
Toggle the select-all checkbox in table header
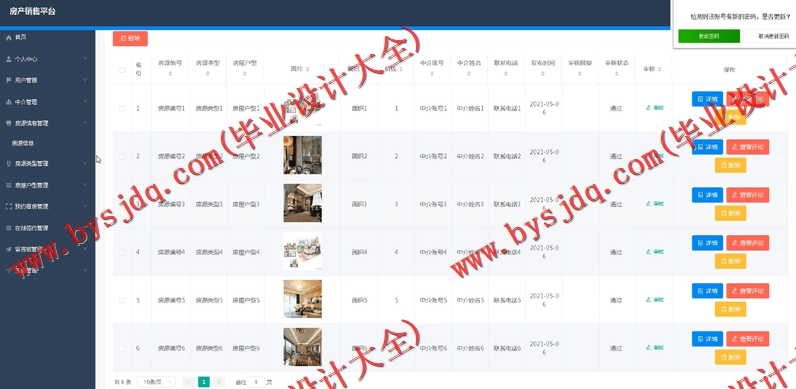pos(122,70)
